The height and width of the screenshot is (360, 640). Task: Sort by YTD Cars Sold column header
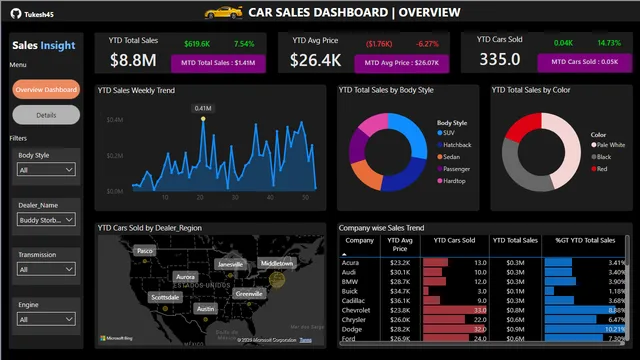coord(454,240)
